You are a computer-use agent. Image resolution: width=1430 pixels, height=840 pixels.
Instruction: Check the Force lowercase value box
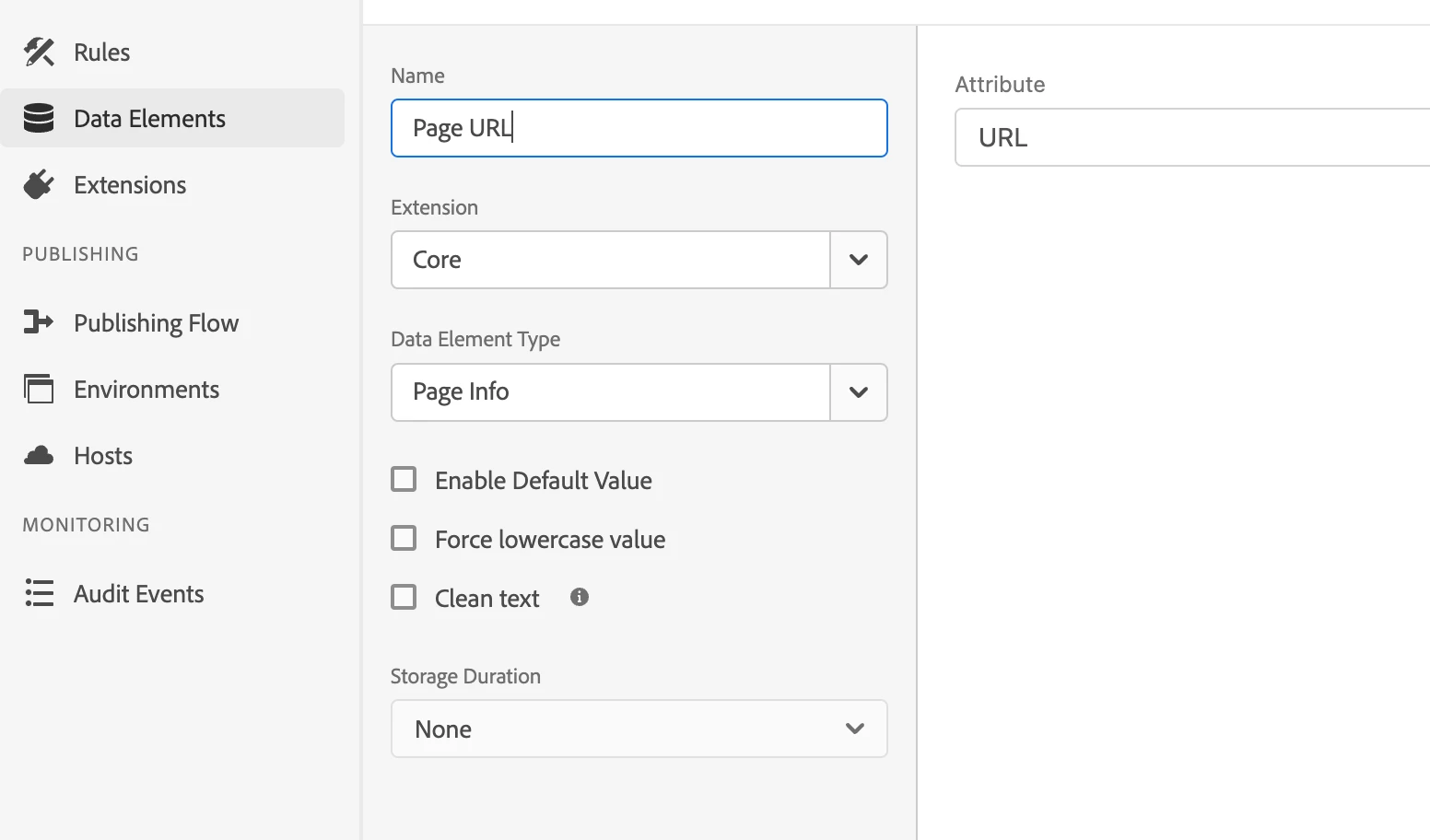tap(404, 539)
